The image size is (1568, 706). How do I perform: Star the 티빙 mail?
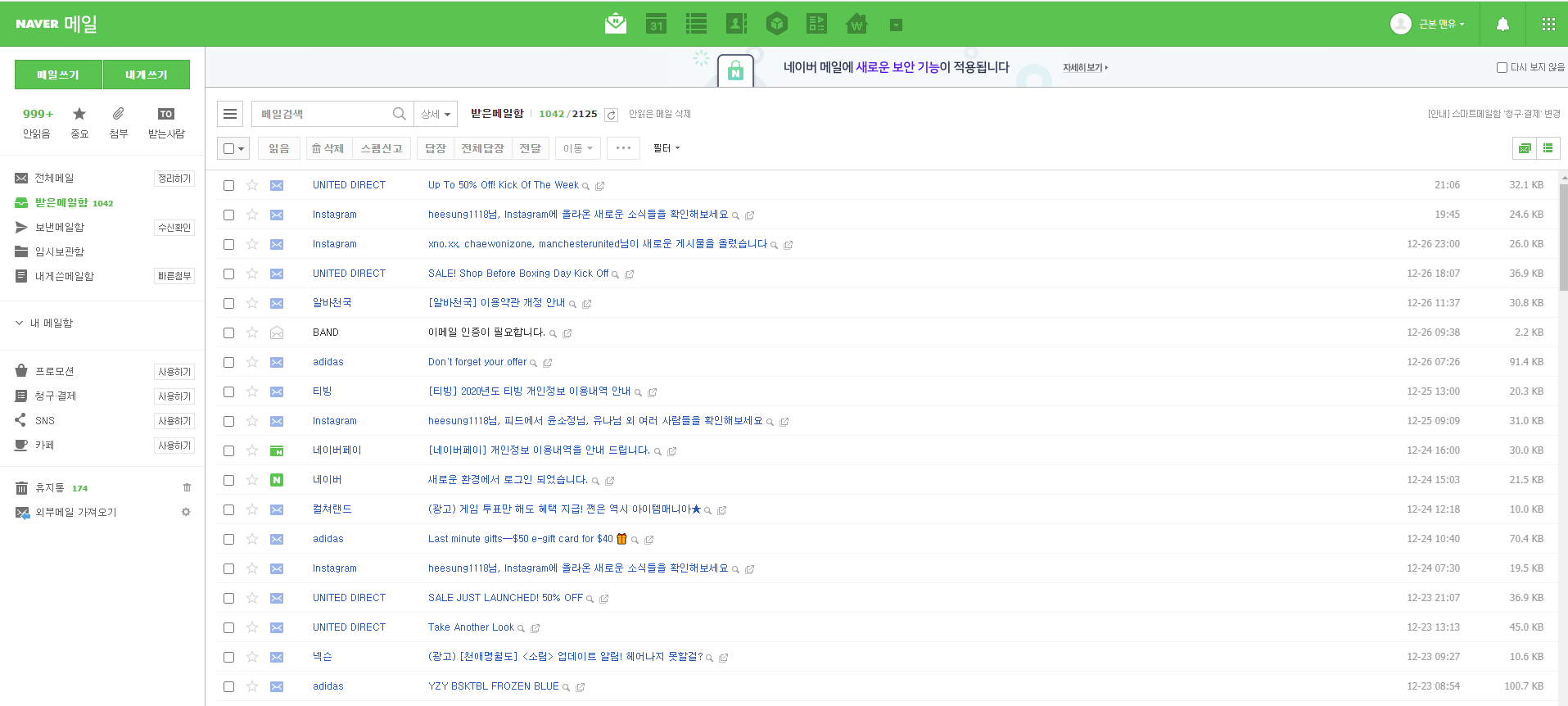252,391
